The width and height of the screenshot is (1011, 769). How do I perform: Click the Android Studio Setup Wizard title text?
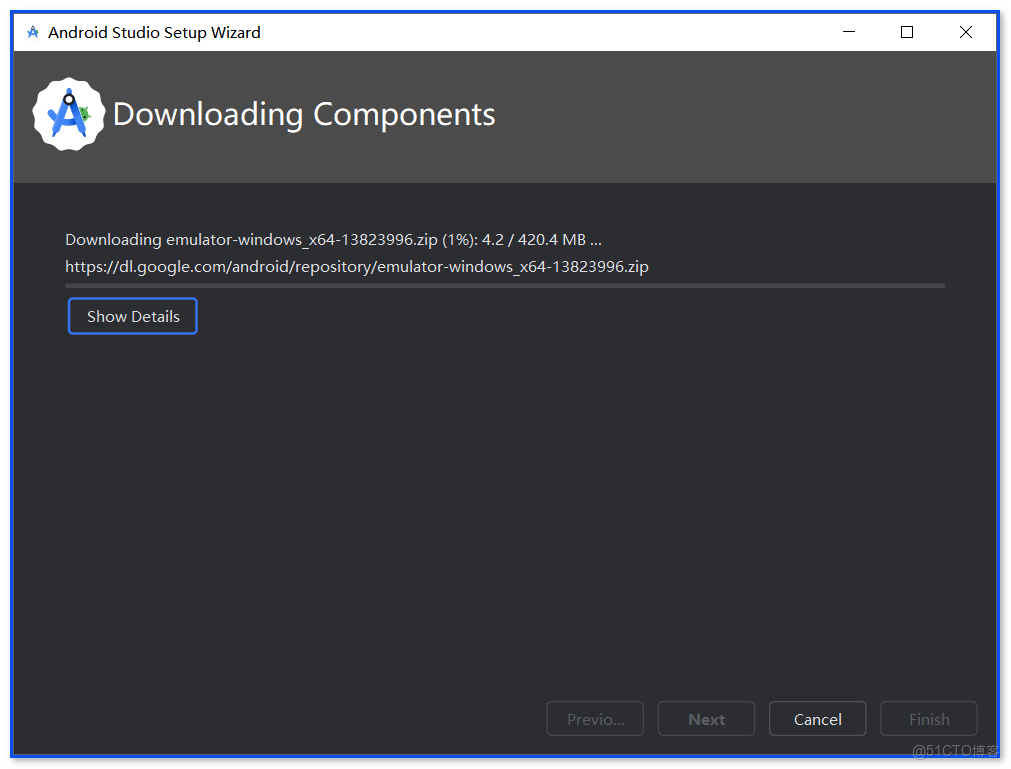point(154,32)
